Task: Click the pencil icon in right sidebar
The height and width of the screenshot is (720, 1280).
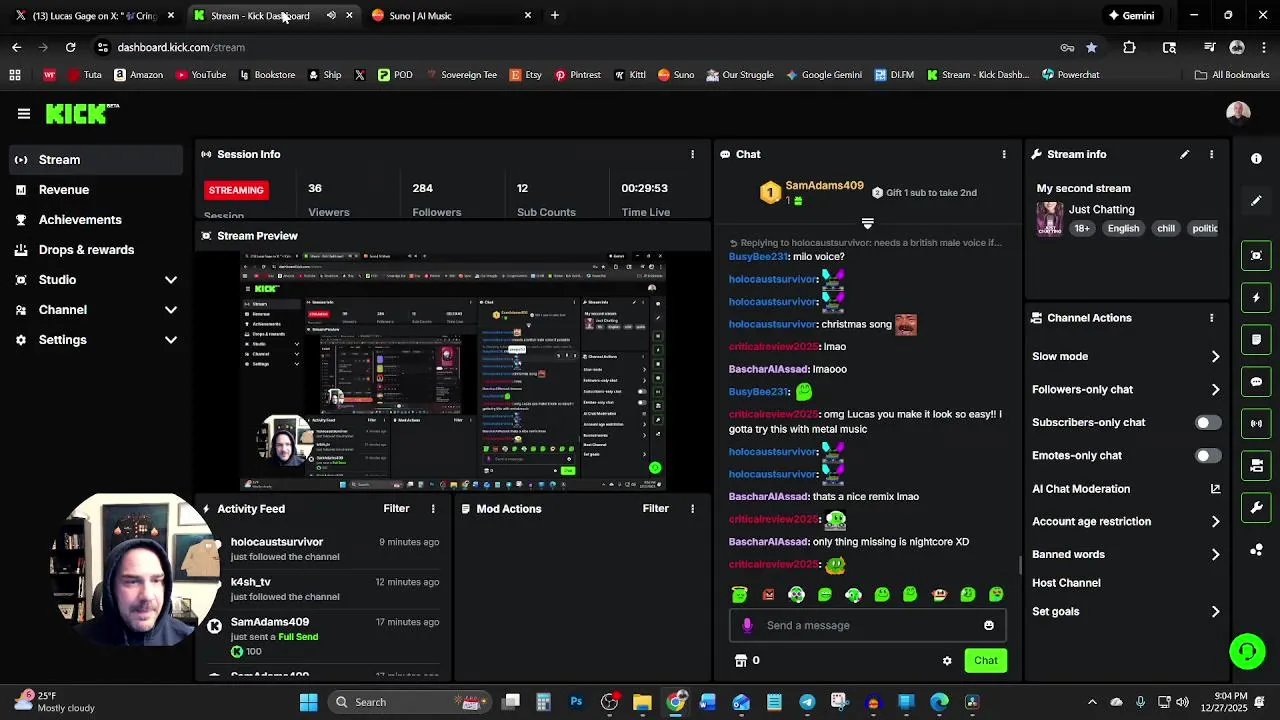Action: pyautogui.click(x=1256, y=201)
